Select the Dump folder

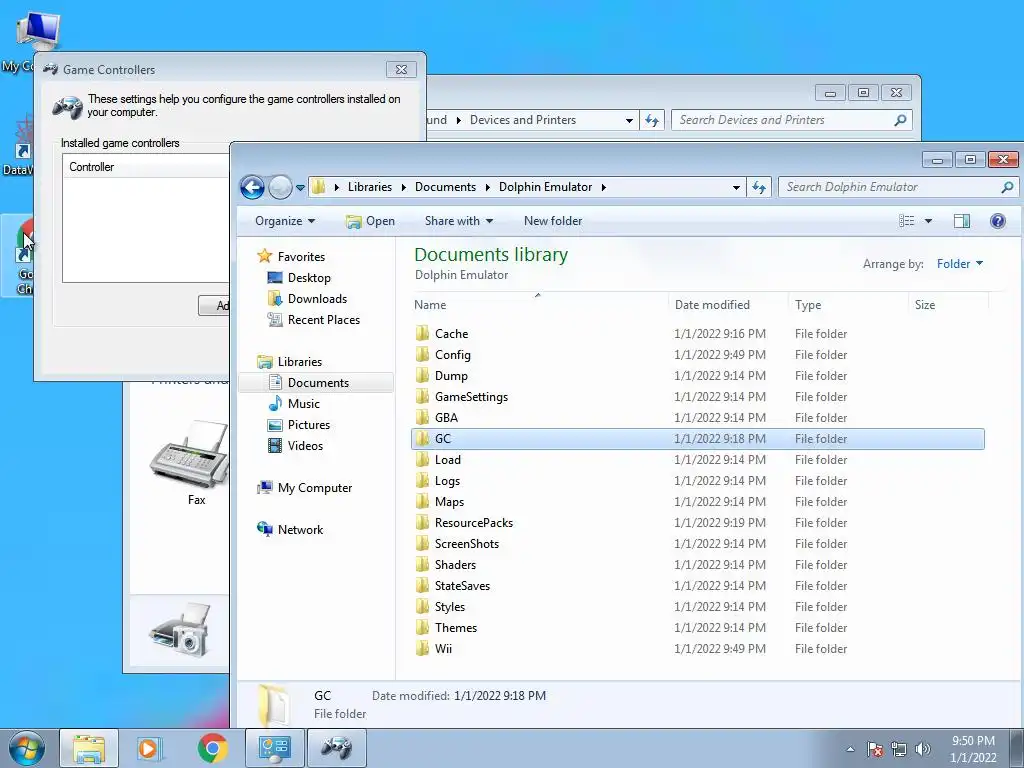451,376
